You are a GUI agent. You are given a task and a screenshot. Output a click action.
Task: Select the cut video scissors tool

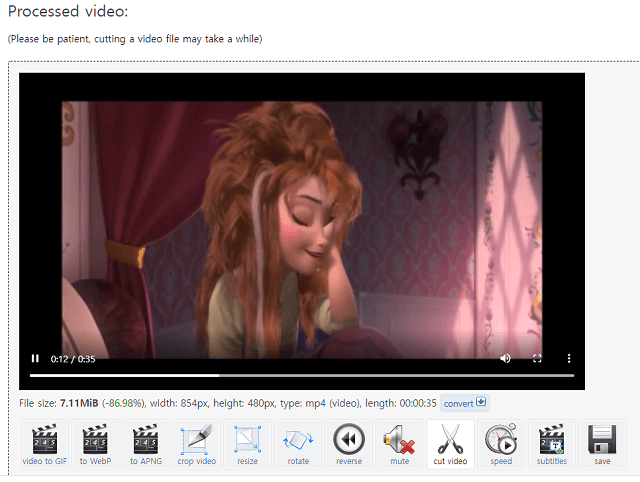[x=450, y=444]
